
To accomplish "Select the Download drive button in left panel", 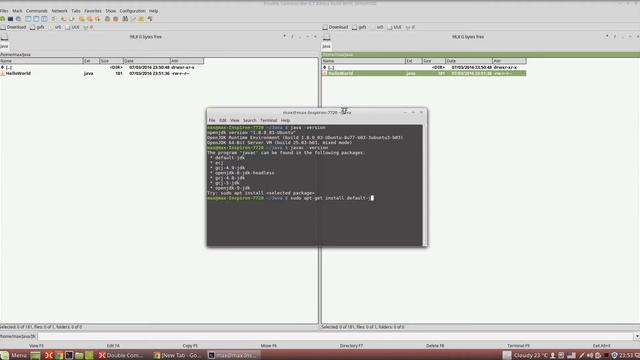I will [13, 27].
